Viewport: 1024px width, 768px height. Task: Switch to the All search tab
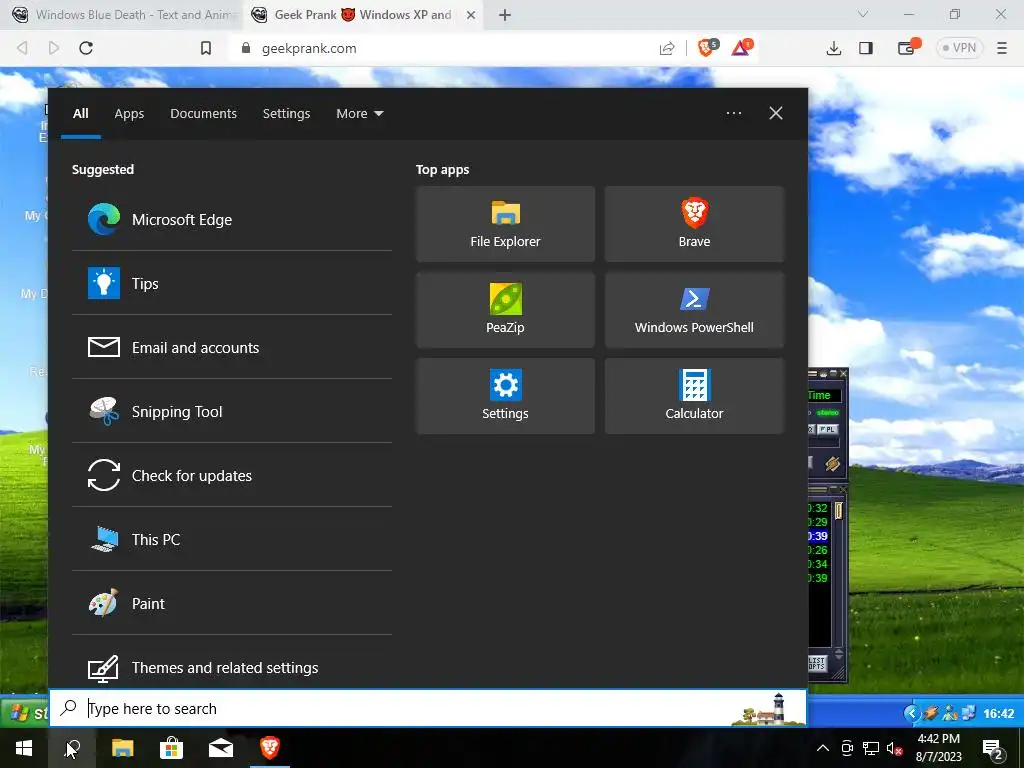point(81,114)
